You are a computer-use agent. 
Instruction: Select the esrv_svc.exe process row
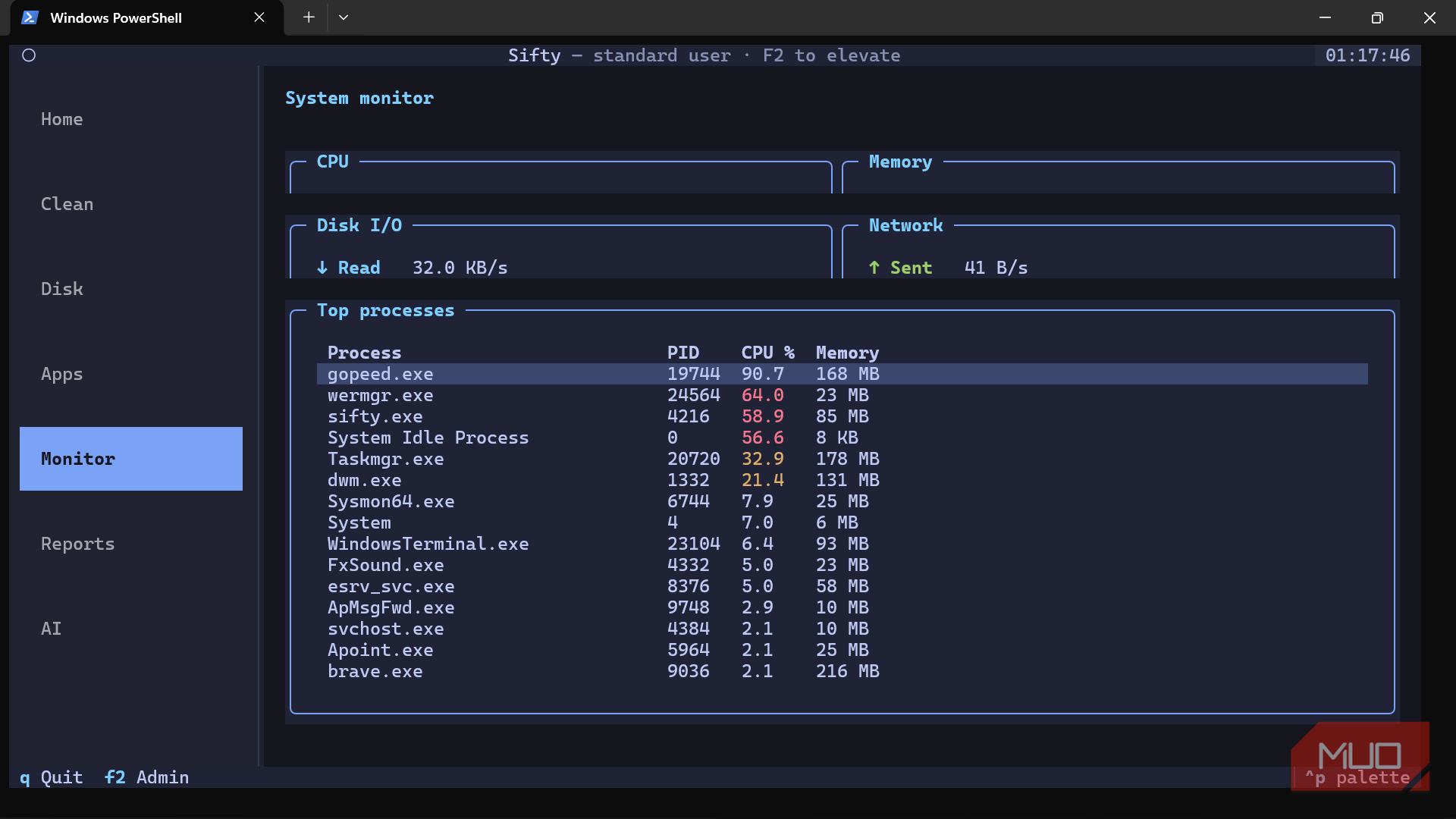pyautogui.click(x=843, y=586)
